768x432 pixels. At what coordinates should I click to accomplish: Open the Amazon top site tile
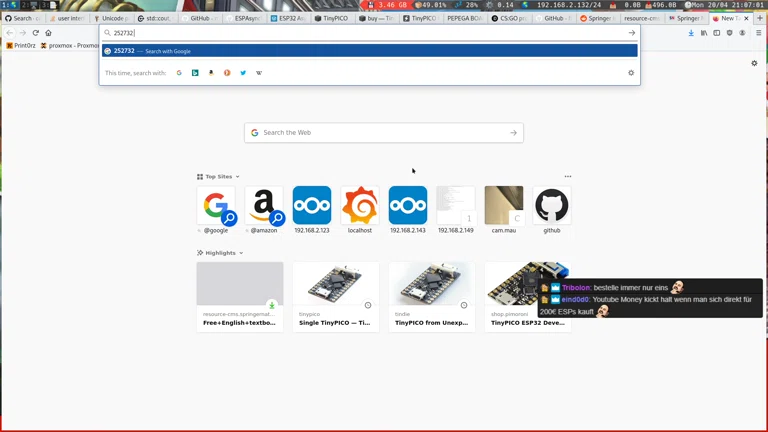click(x=264, y=206)
